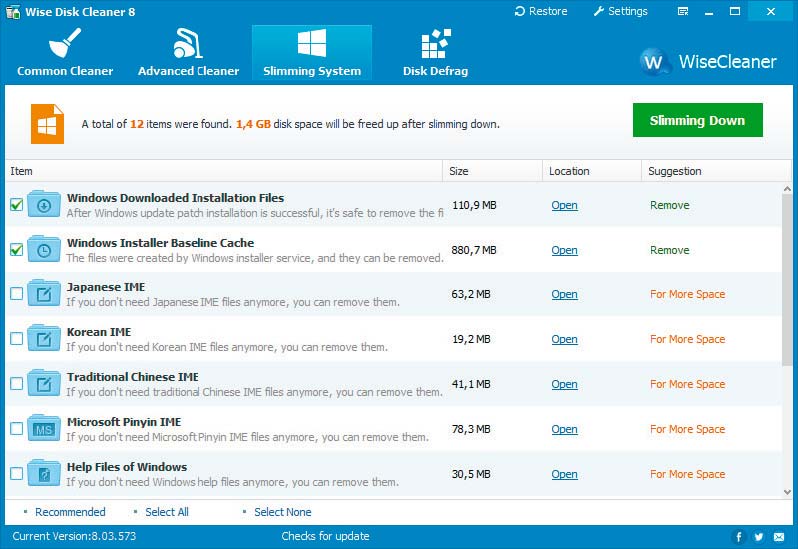798x549 pixels.
Task: Switch to the Advanced Cleaner tab
Action: click(188, 52)
